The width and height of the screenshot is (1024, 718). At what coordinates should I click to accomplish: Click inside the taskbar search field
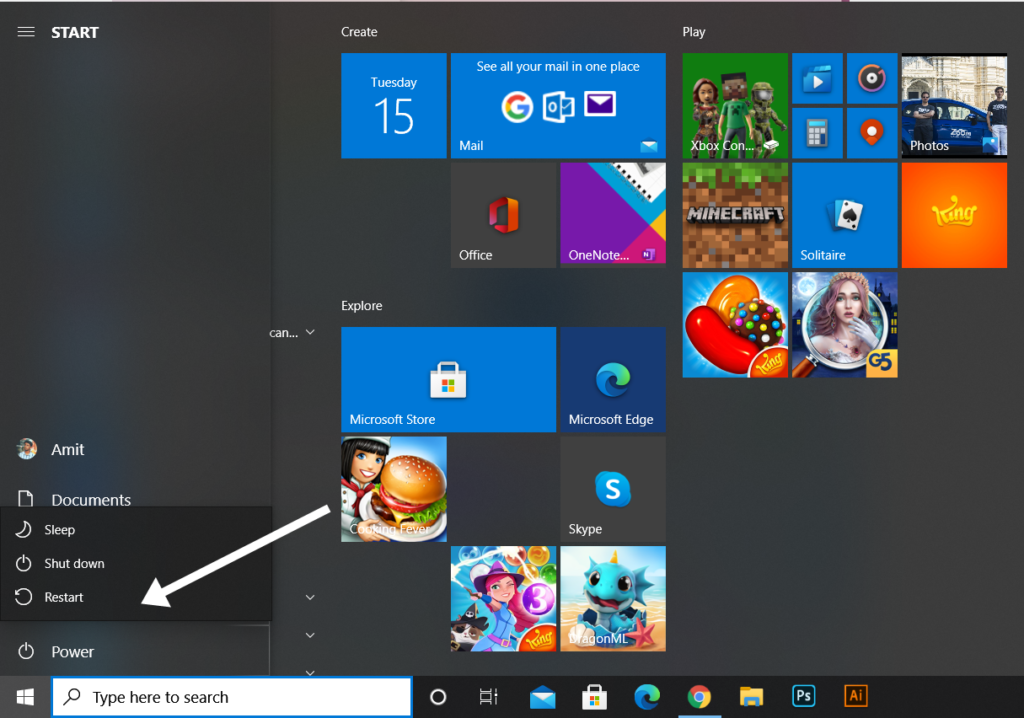[x=230, y=696]
